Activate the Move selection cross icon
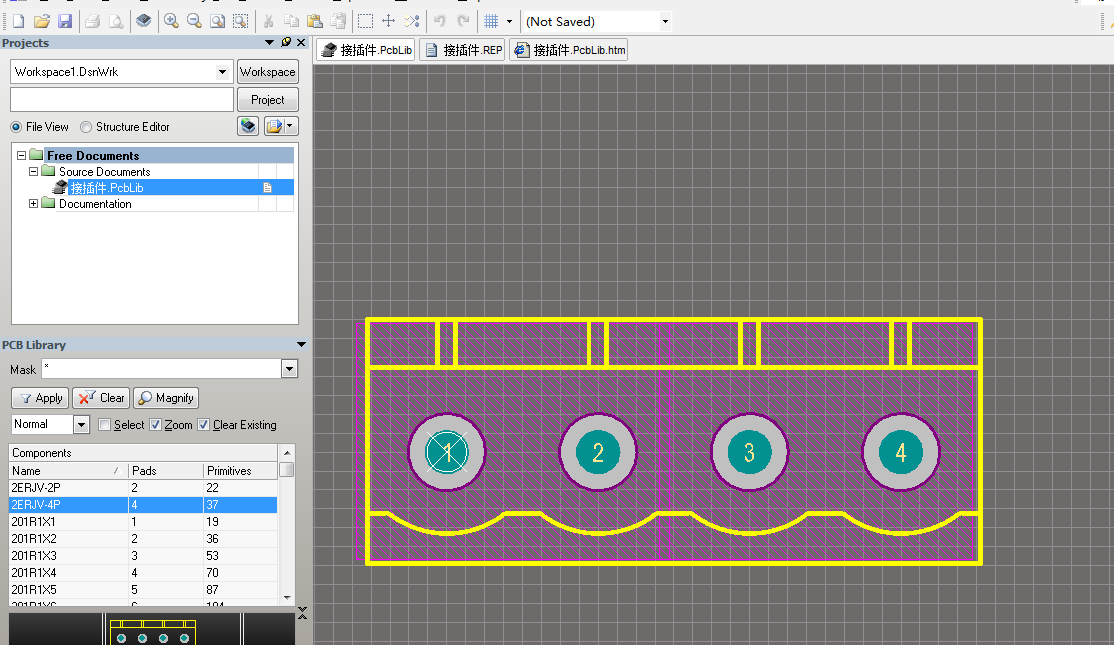The height and width of the screenshot is (645, 1114). [x=389, y=21]
